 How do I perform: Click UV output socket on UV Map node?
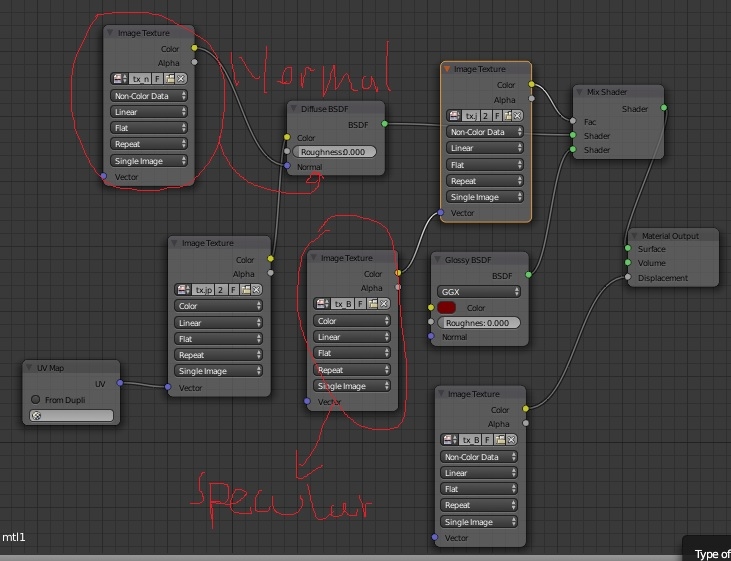[x=120, y=383]
